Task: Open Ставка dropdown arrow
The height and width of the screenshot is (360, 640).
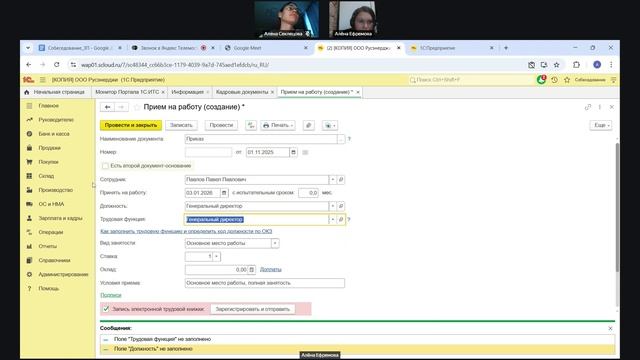Action: [217, 256]
